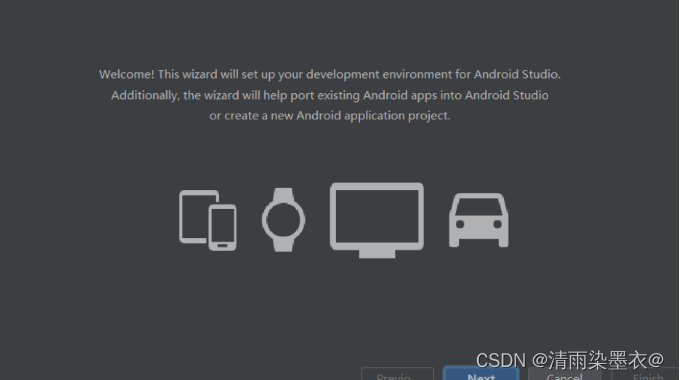Click the Cancel button

(x=564, y=374)
